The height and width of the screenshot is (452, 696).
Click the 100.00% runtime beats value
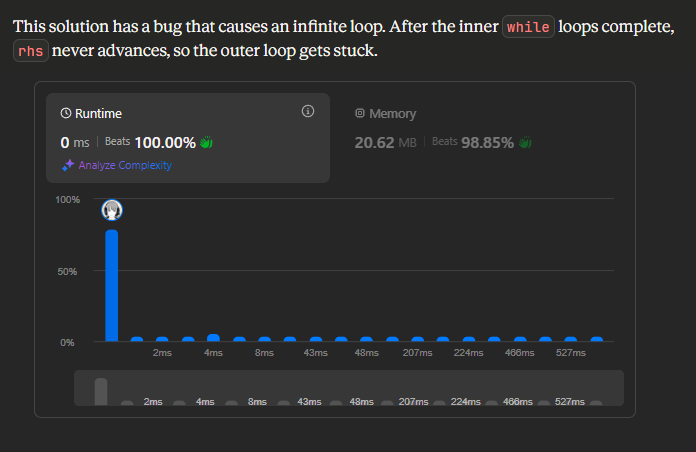[x=165, y=143]
